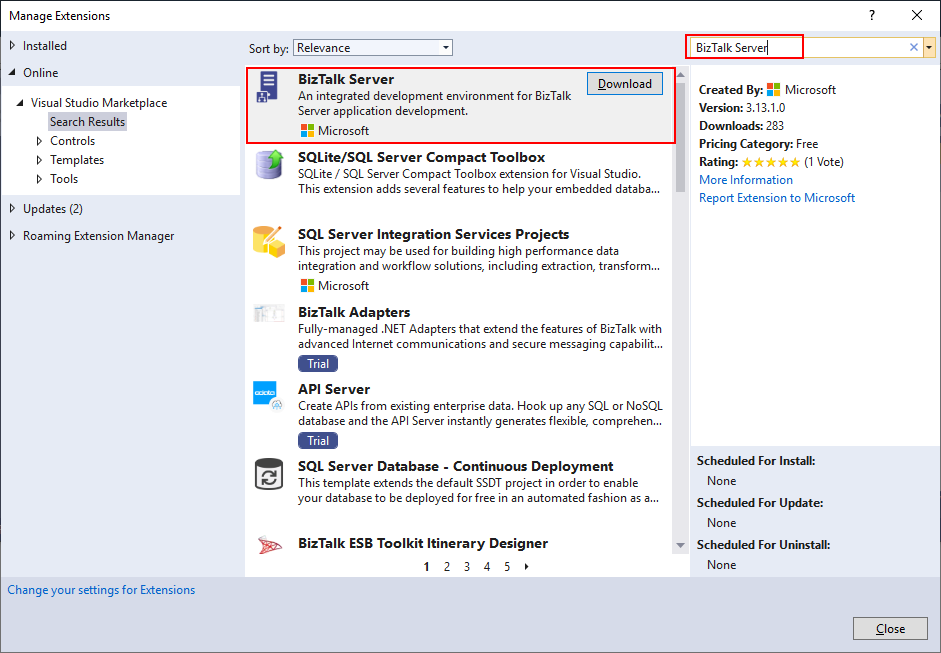Click BizTalk ESB Toolkit Itinerary Designer icon
The image size is (941, 653).
pyautogui.click(x=268, y=545)
